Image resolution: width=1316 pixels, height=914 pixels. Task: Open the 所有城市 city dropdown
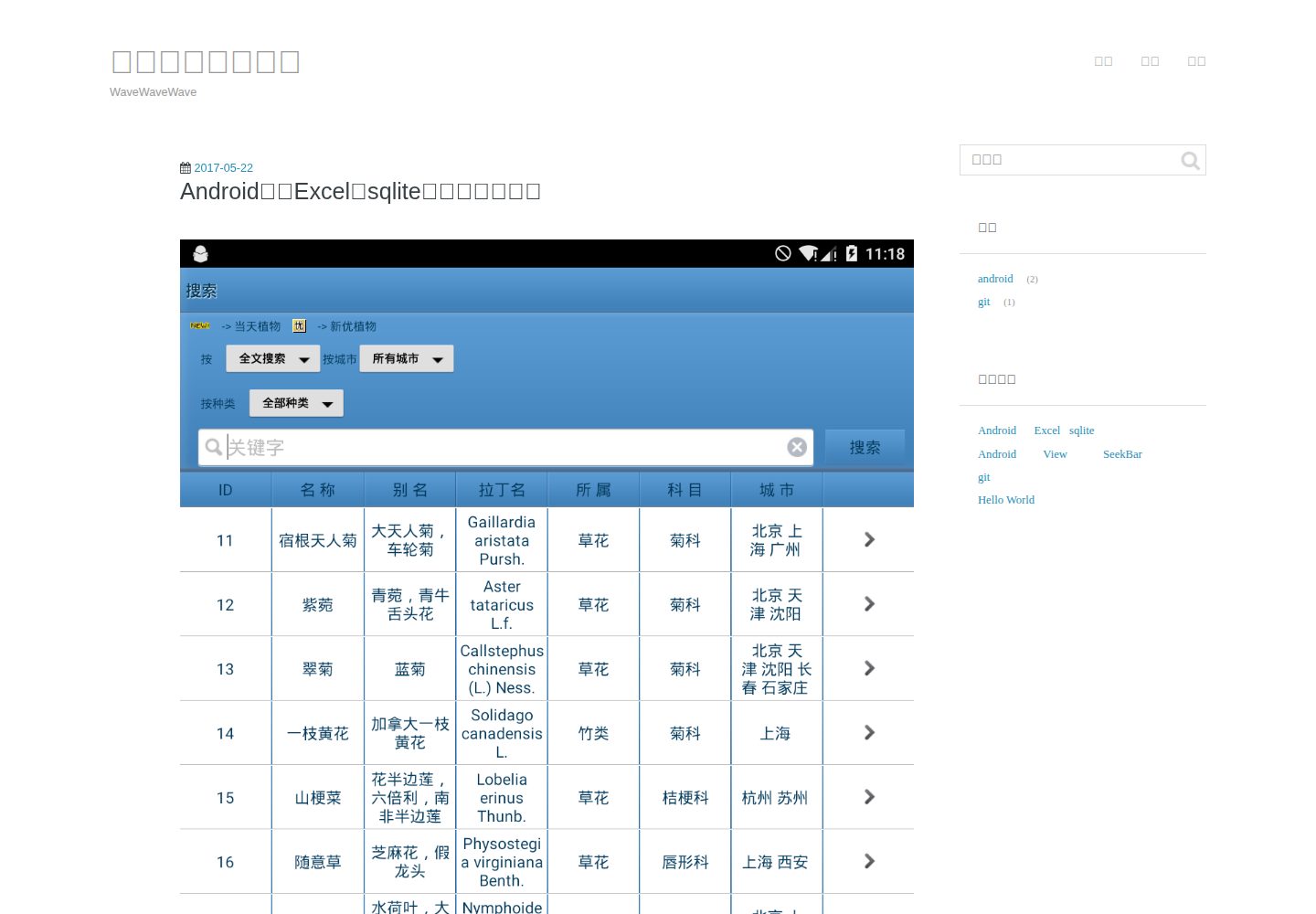[x=407, y=358]
